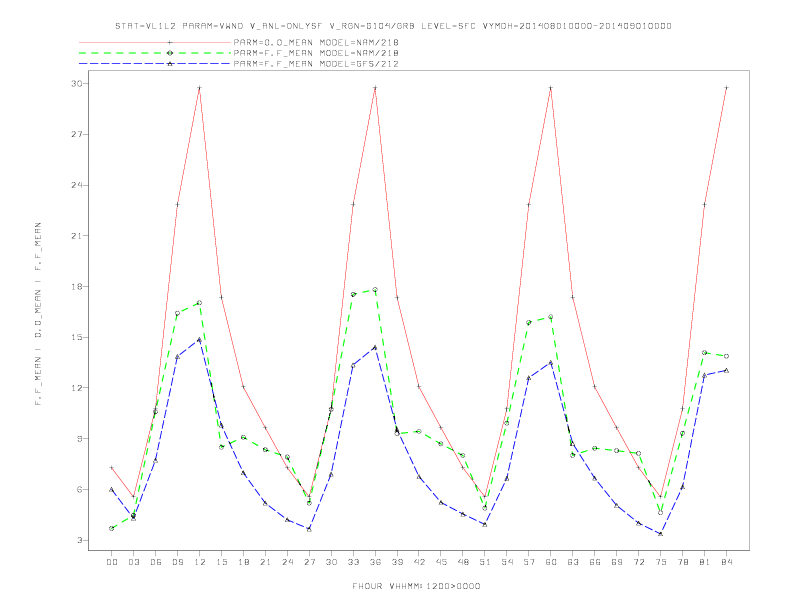Click blue triangle marker at hour 75 minimum
This screenshot has width=792, height=612.
(661, 534)
